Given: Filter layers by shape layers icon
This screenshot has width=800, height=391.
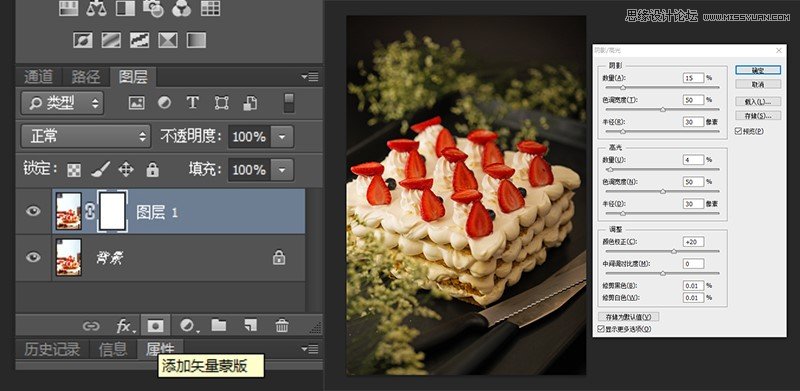Looking at the screenshot, I should pyautogui.click(x=221, y=103).
